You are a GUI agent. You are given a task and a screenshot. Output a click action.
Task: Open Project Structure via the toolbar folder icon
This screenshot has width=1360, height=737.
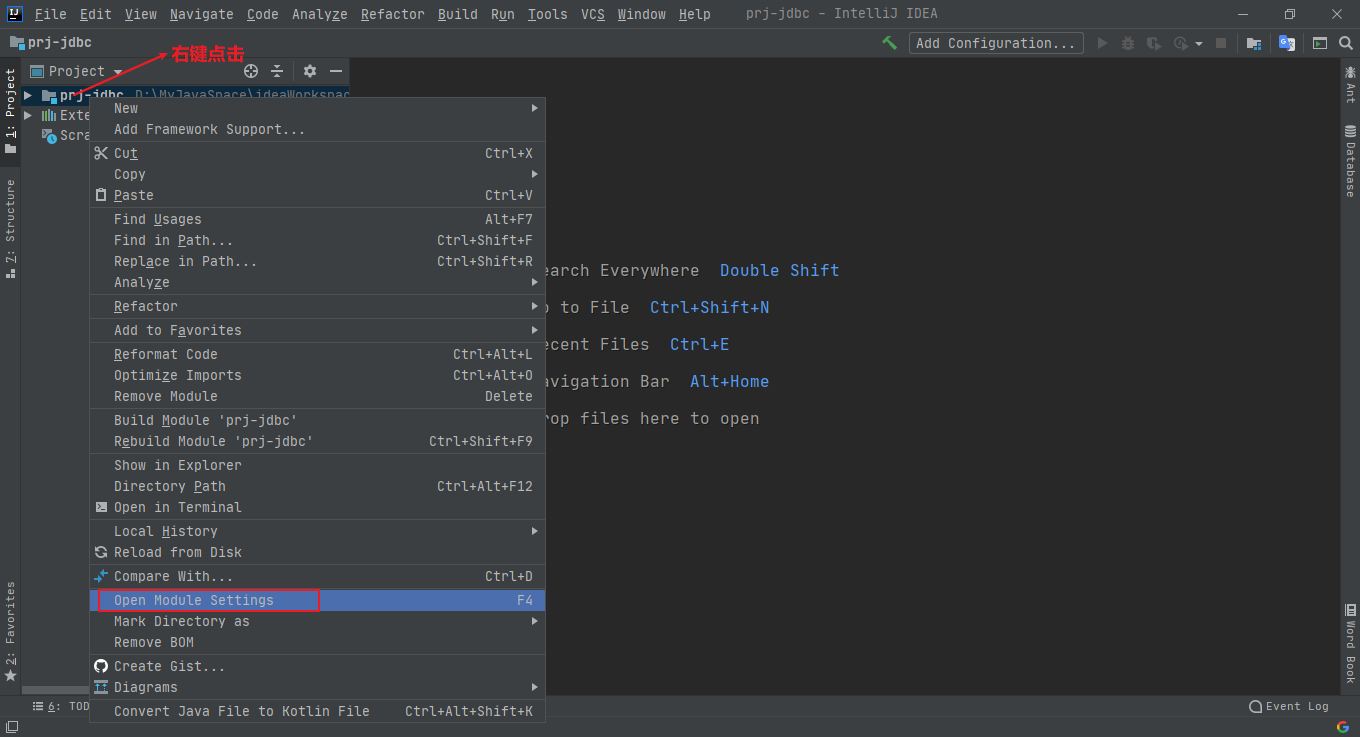pyautogui.click(x=1253, y=43)
